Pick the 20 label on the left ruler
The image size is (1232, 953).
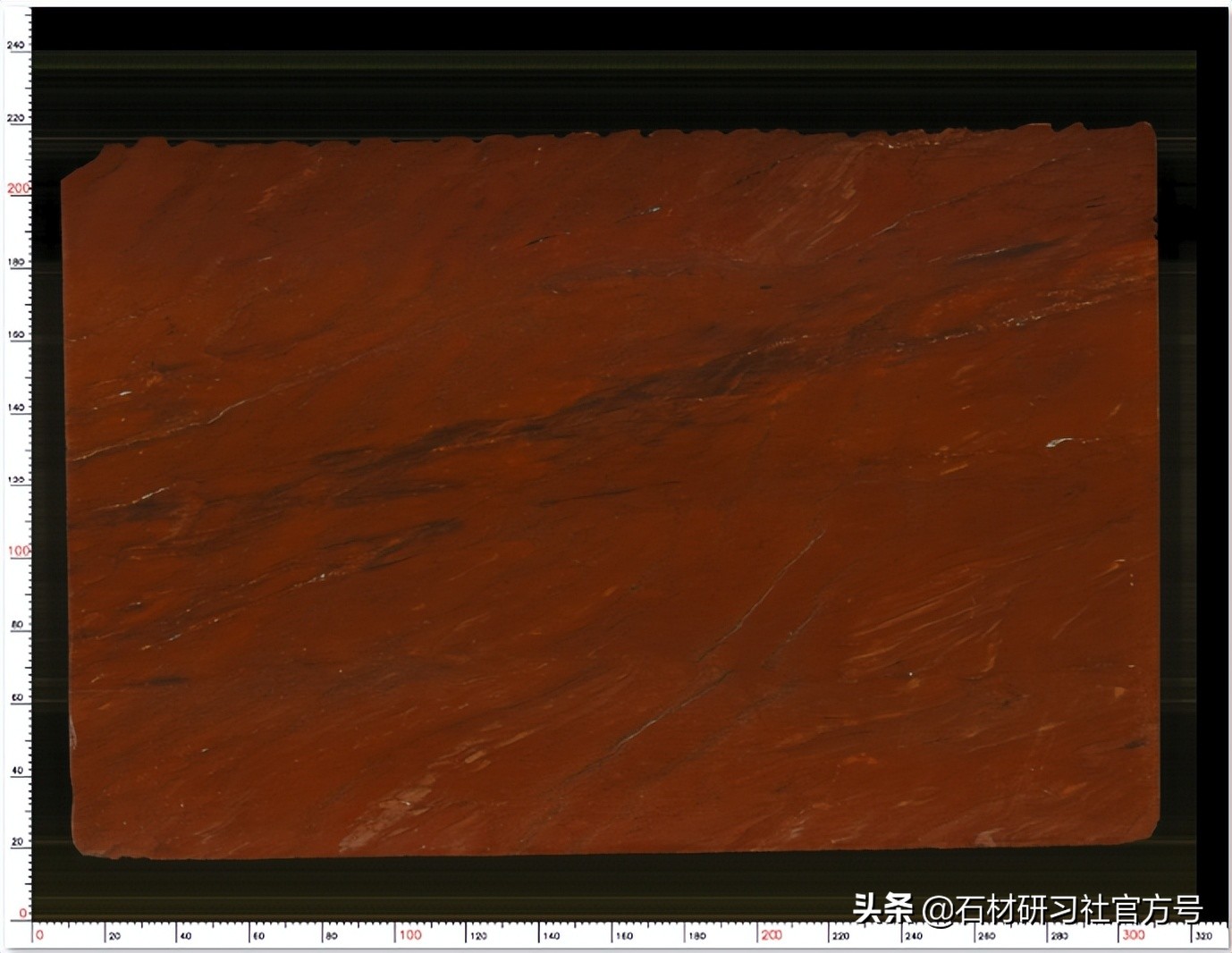click(18, 842)
